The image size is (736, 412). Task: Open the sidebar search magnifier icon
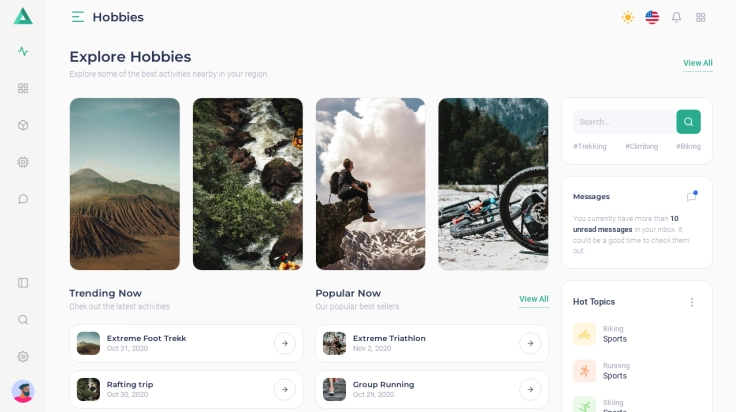coord(23,320)
